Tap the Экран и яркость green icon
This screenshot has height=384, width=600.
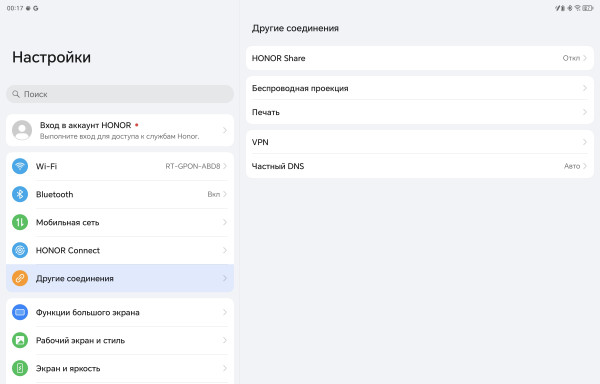click(x=20, y=368)
